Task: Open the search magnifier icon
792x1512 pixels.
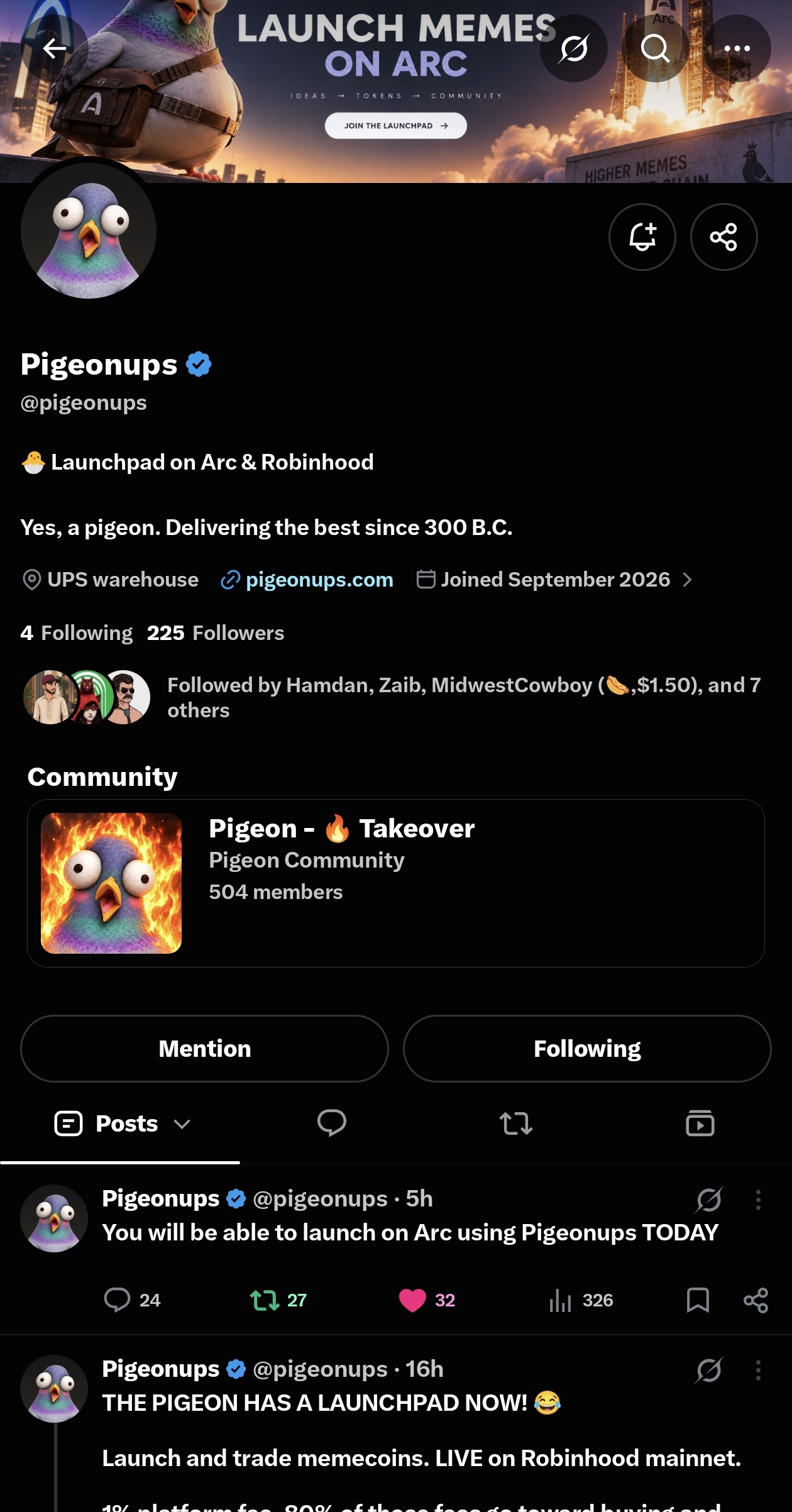Action: coord(656,48)
